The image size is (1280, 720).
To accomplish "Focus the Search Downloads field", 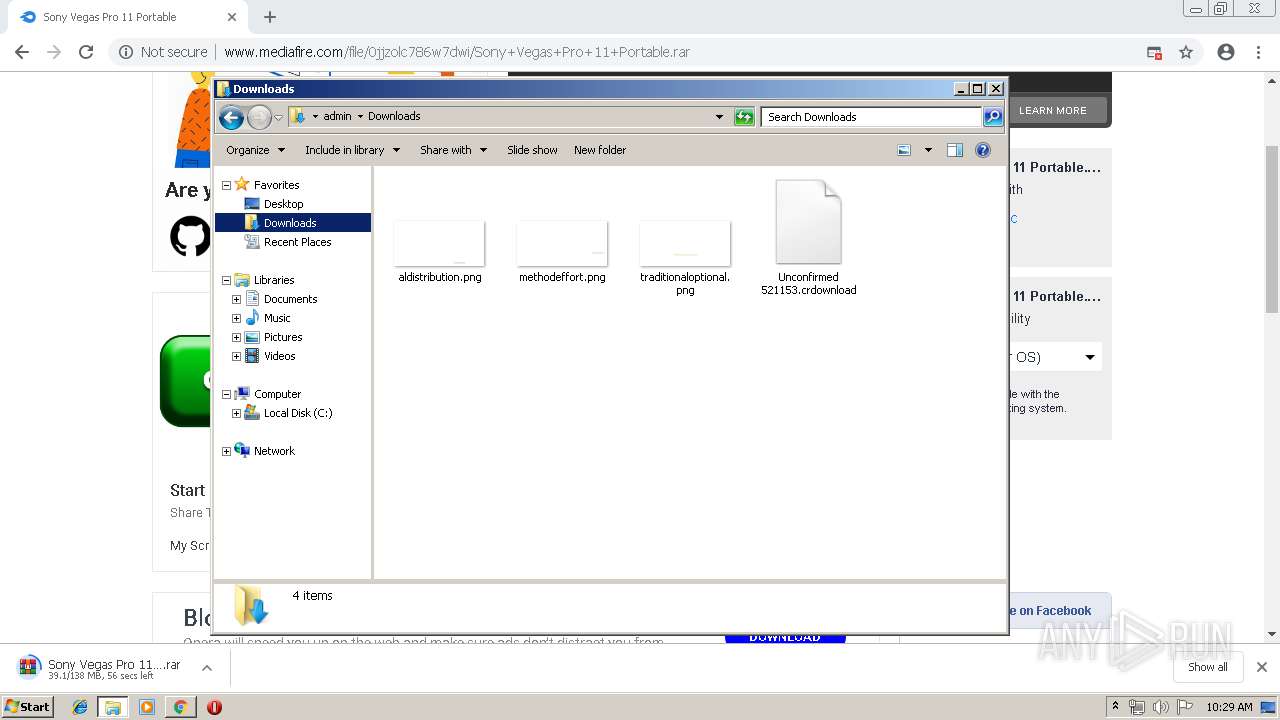I will tap(871, 117).
